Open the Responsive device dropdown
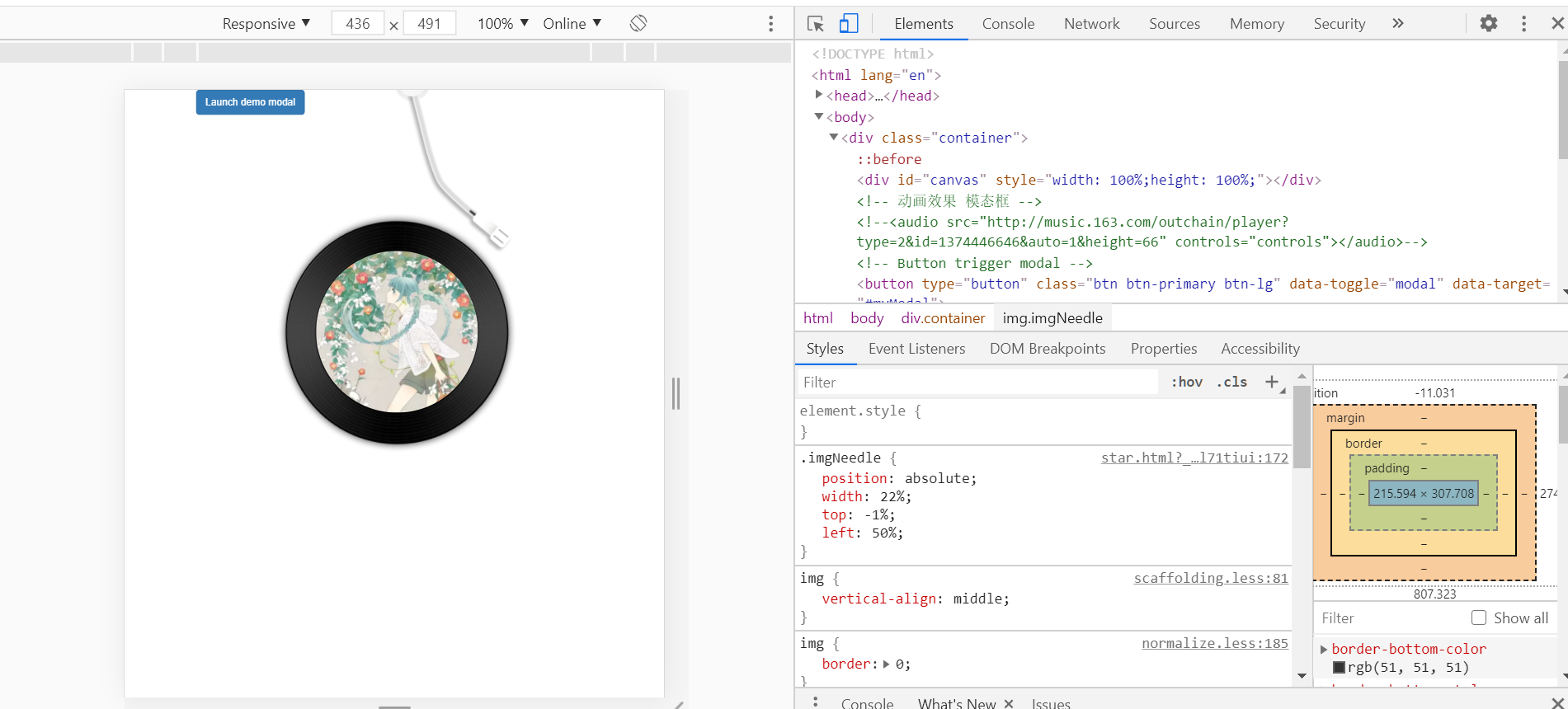Screen dimensions: 1568x709 pos(266,24)
